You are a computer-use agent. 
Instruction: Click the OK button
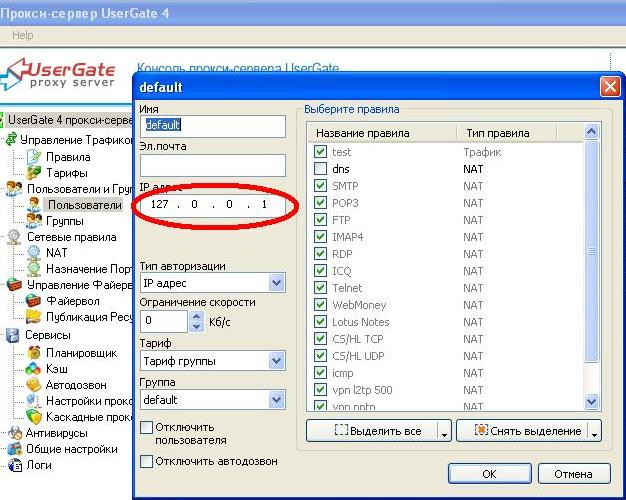[x=489, y=474]
